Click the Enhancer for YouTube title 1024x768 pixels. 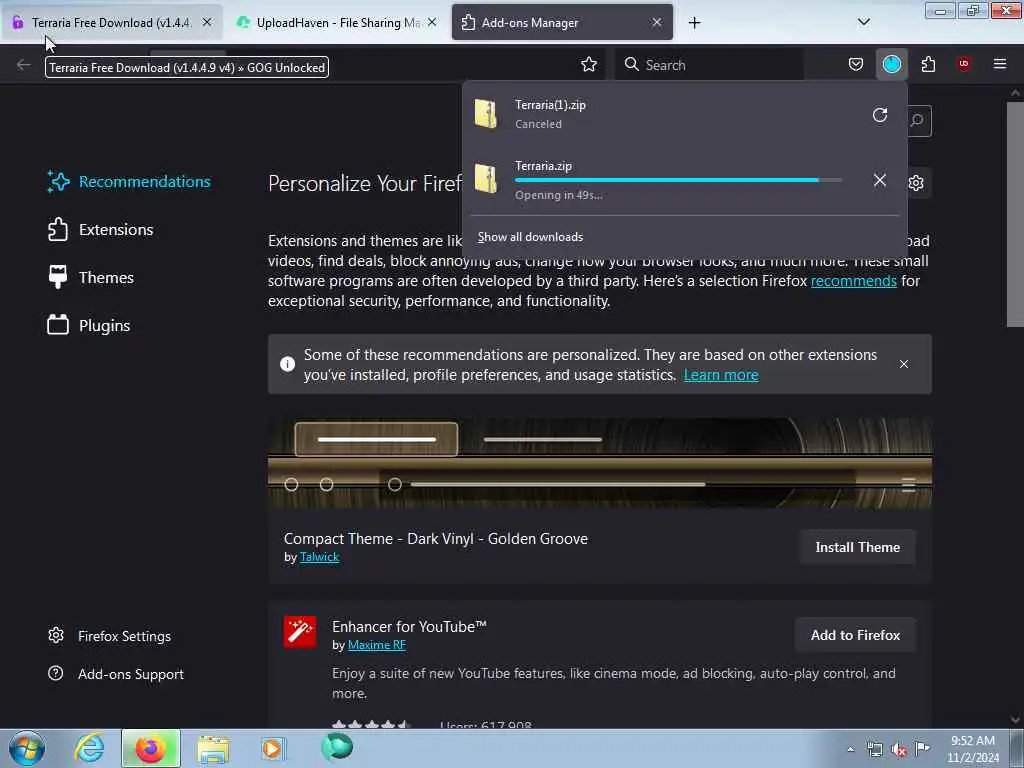pyautogui.click(x=409, y=627)
